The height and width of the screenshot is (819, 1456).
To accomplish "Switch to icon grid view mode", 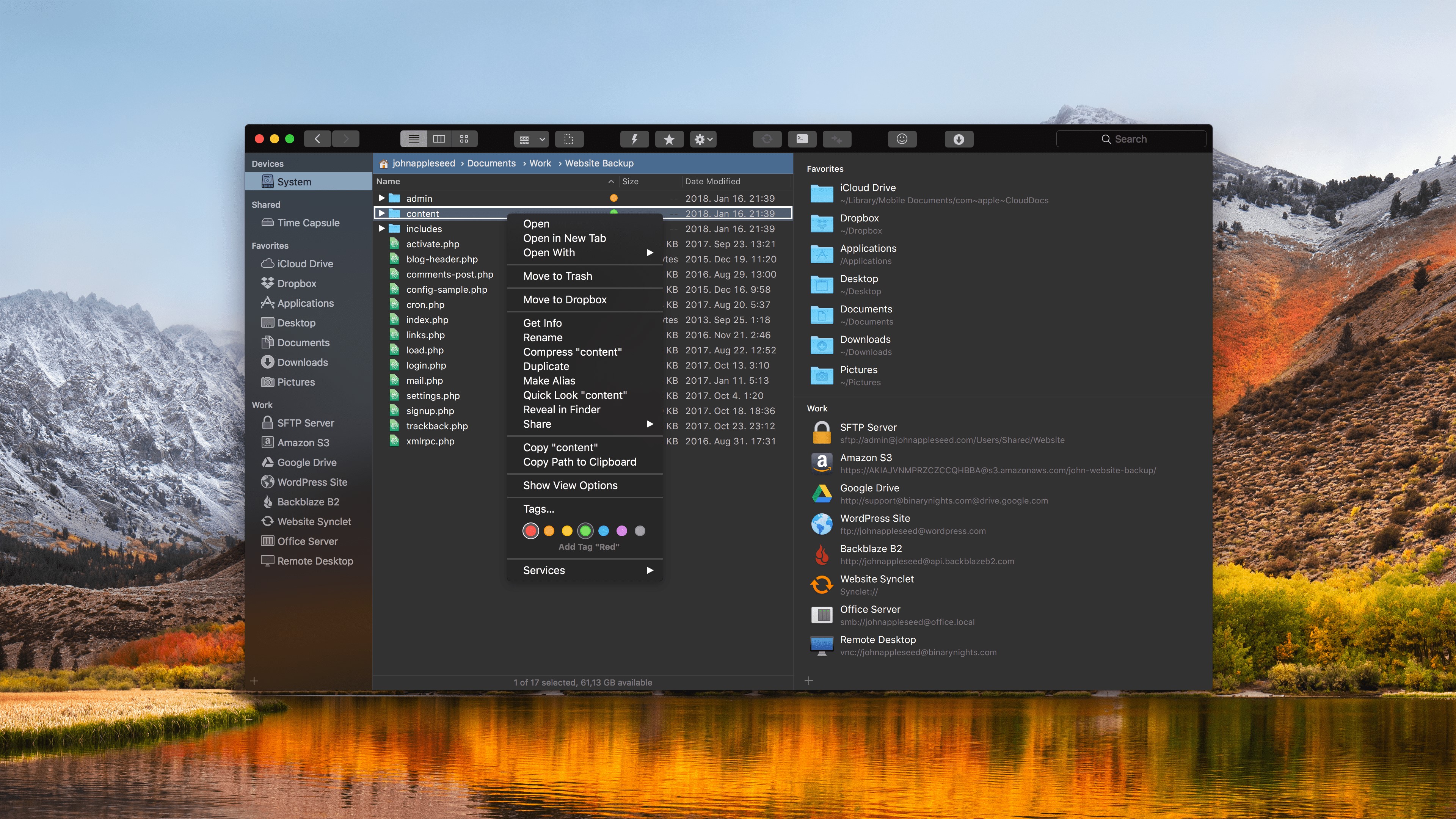I will tap(464, 139).
